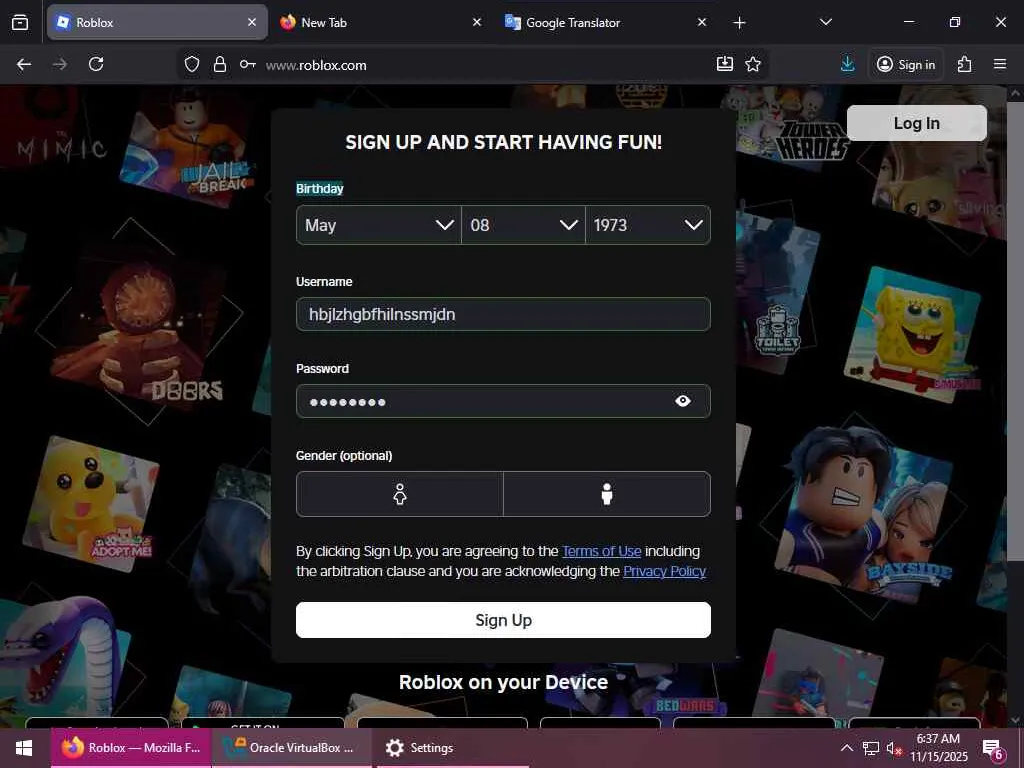Open the network status tray icon
The height and width of the screenshot is (768, 1024).
(x=870, y=748)
